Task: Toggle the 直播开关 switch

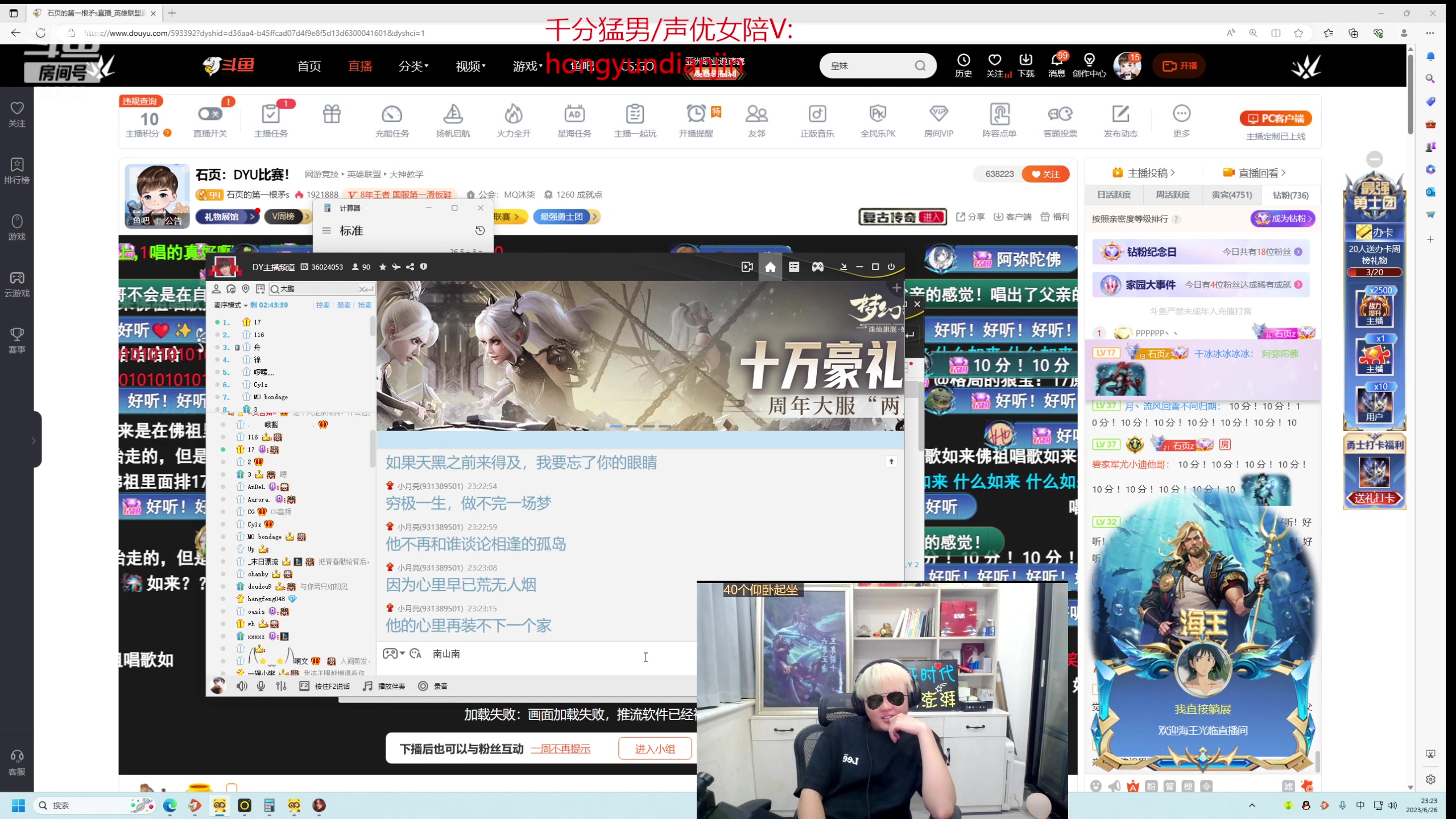Action: (x=210, y=114)
